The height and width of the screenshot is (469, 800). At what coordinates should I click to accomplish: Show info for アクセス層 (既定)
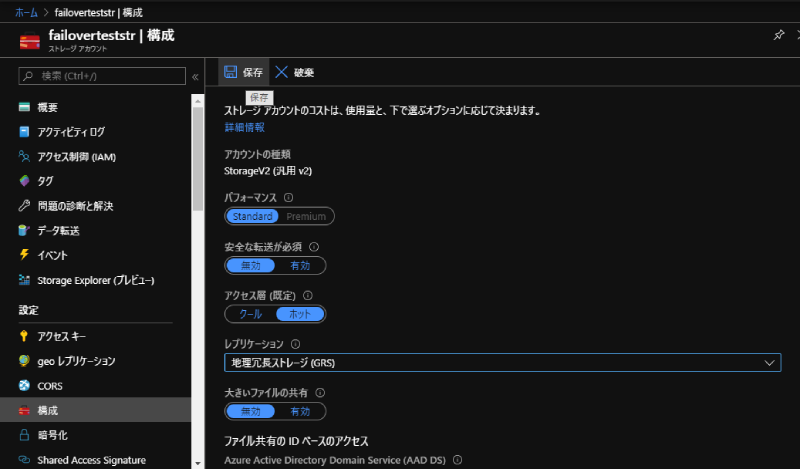tap(308, 295)
